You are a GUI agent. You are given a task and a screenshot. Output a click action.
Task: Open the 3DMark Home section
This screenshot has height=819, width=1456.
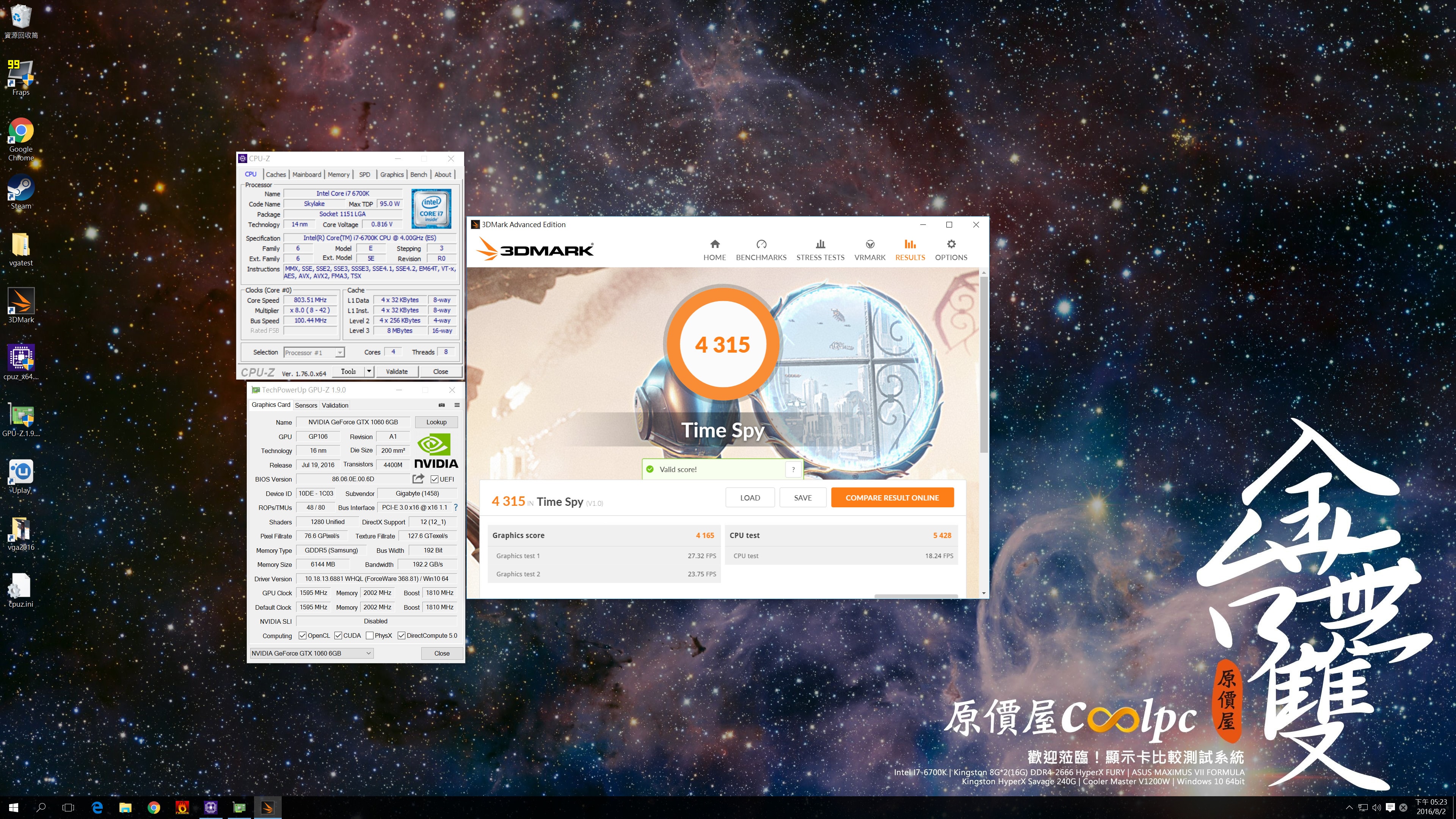(714, 250)
